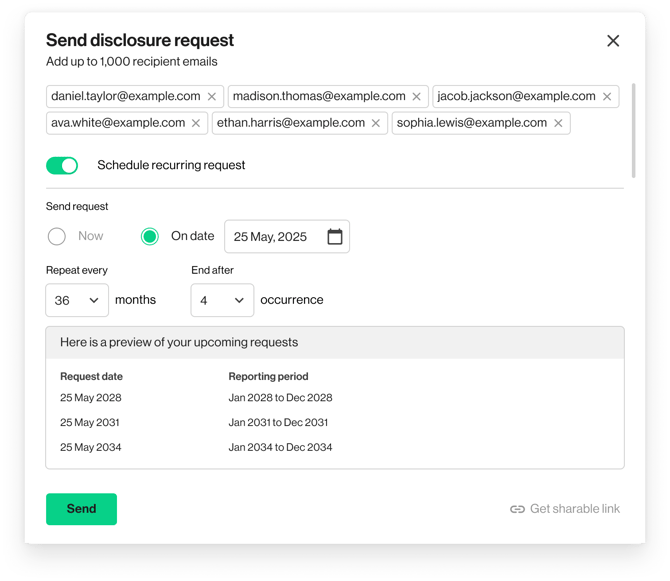670x581 pixels.
Task: Remove jacob.jackson@example.com recipient chip
Action: [607, 97]
